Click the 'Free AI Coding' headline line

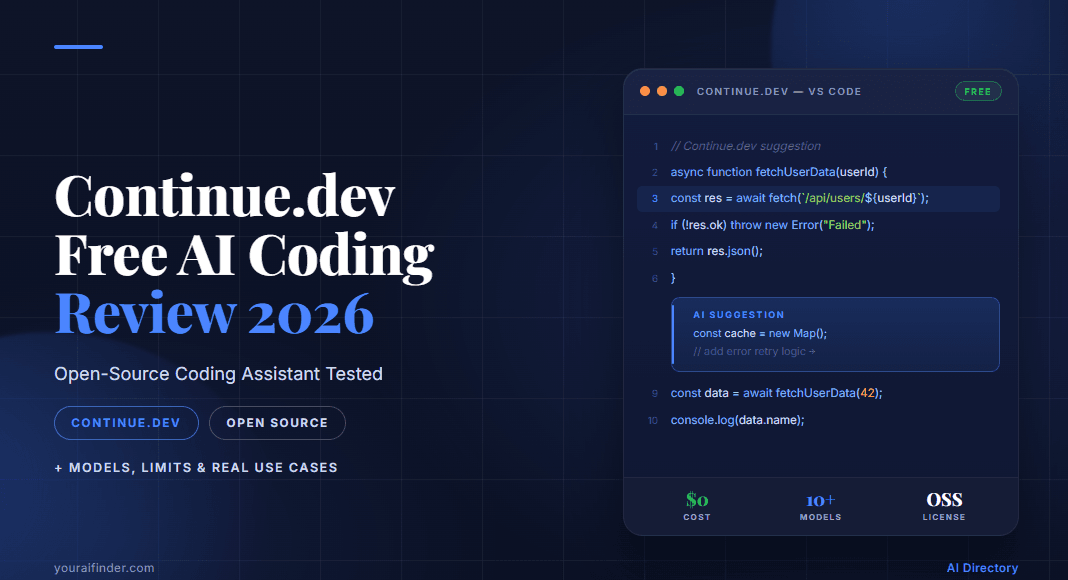click(244, 256)
